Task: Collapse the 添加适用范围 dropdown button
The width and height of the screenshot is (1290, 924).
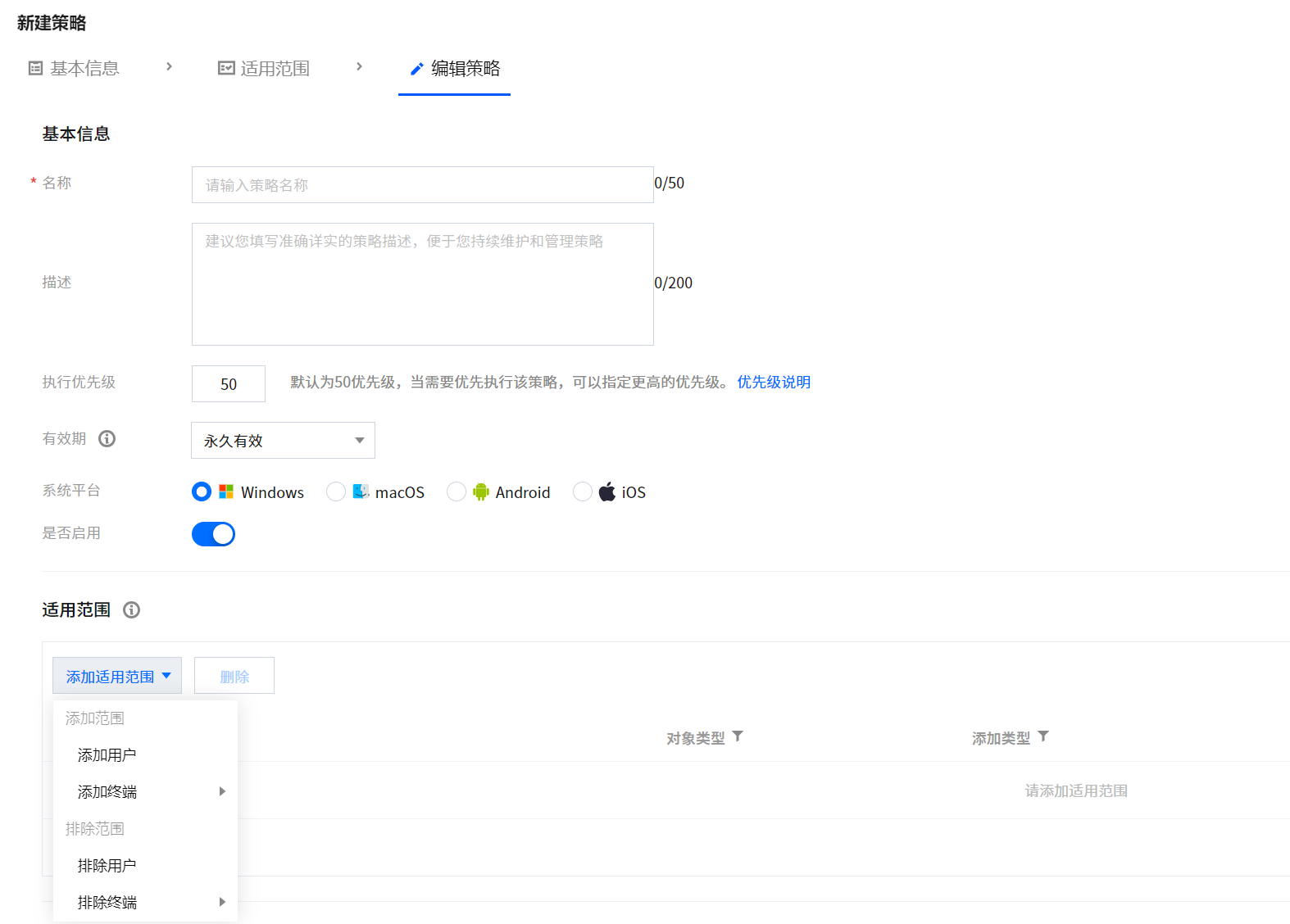Action: [117, 676]
